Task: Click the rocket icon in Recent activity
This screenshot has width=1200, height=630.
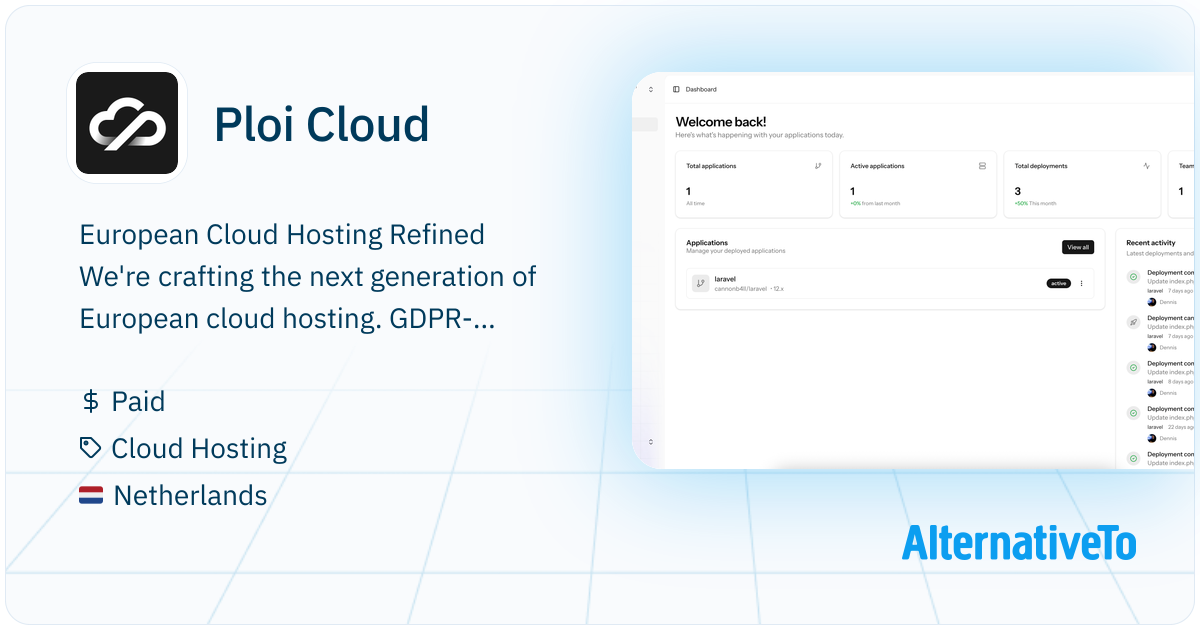Action: 1133,322
